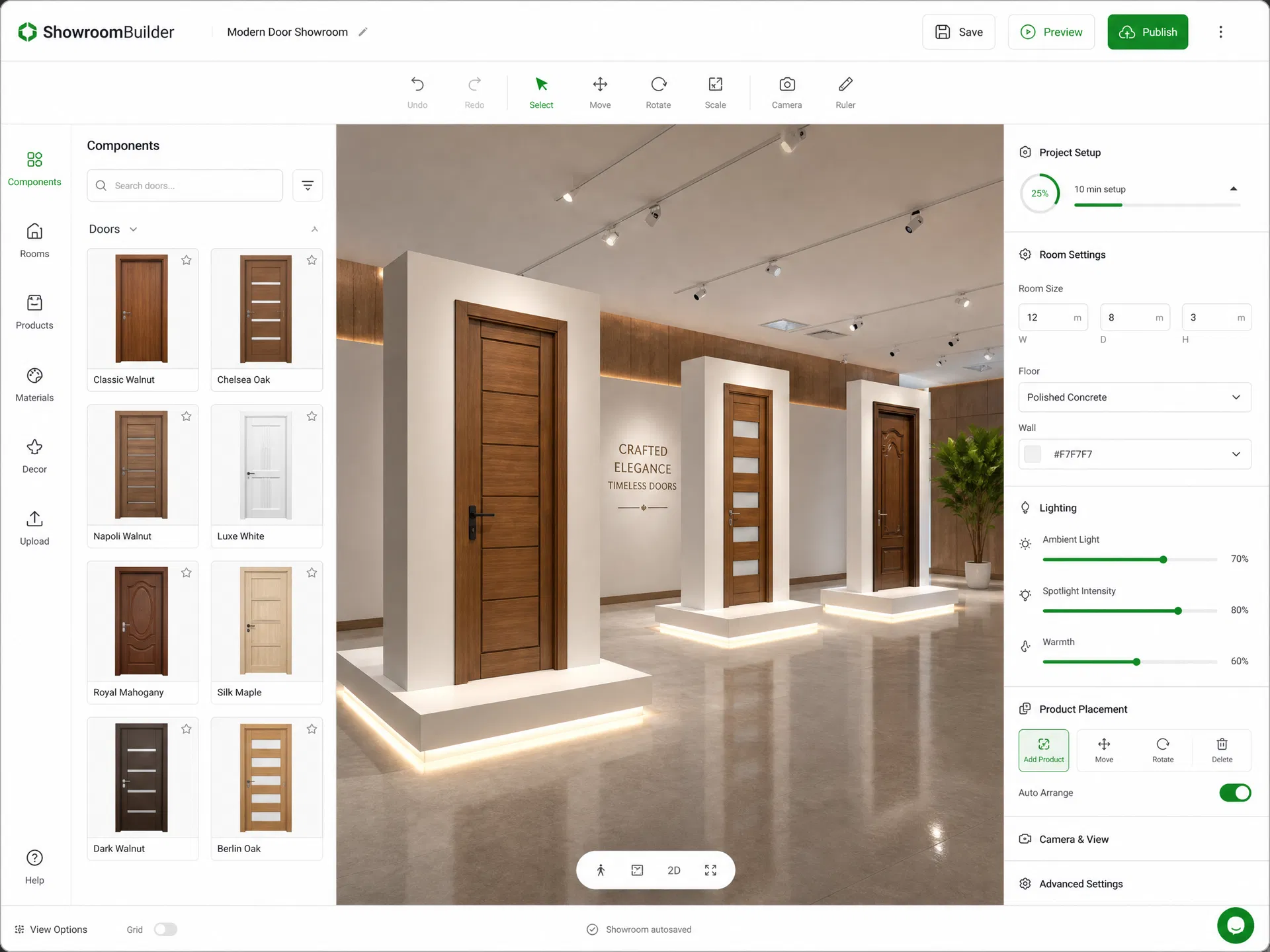Image resolution: width=1270 pixels, height=952 pixels.
Task: Expand the Wall color #F7F7F7 dropdown
Action: pos(1134,454)
